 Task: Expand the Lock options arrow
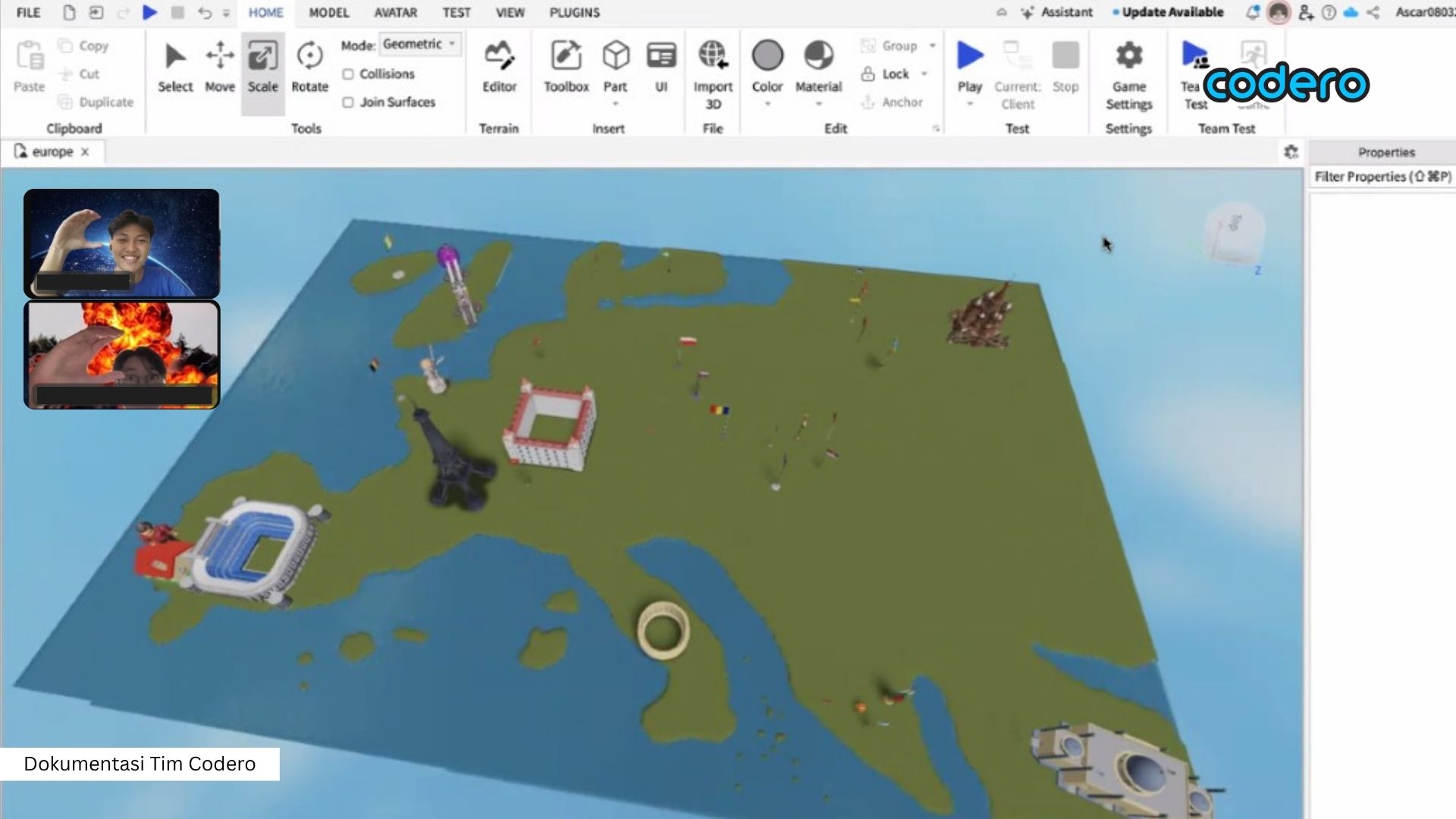924,74
